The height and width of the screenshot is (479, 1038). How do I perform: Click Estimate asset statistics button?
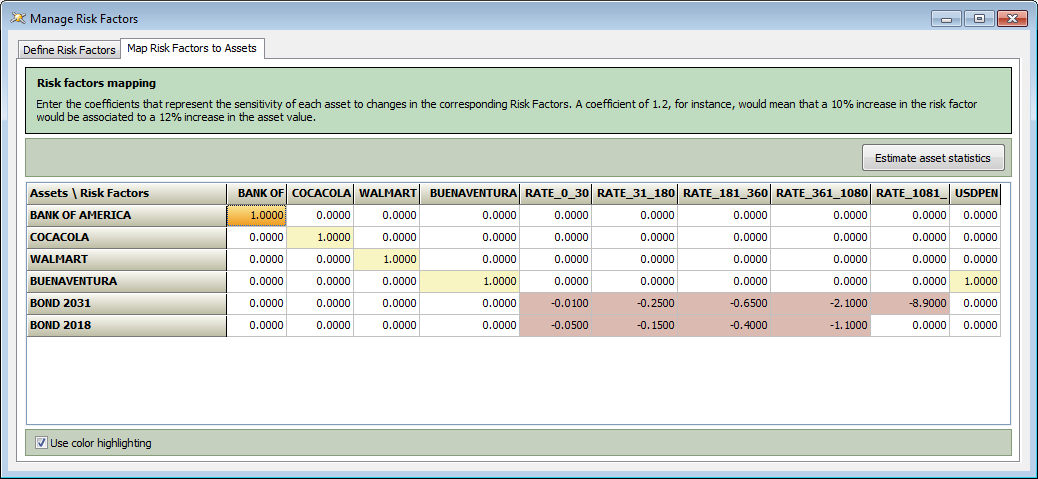click(933, 158)
